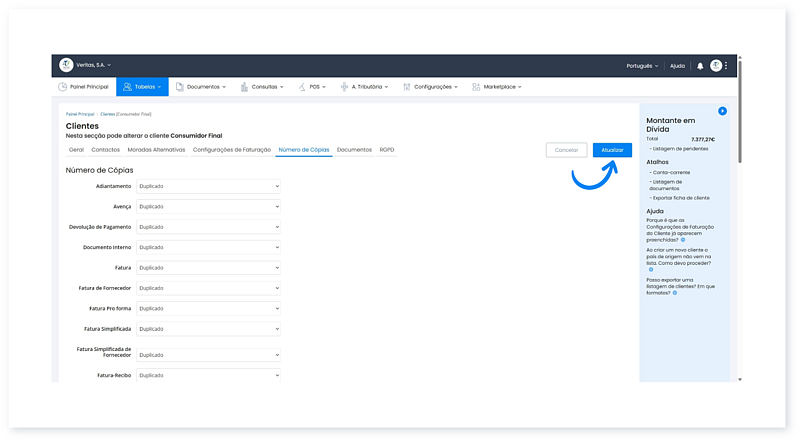Open the user avatar menu in top bar
The height and width of the screenshot is (442, 800).
716,66
